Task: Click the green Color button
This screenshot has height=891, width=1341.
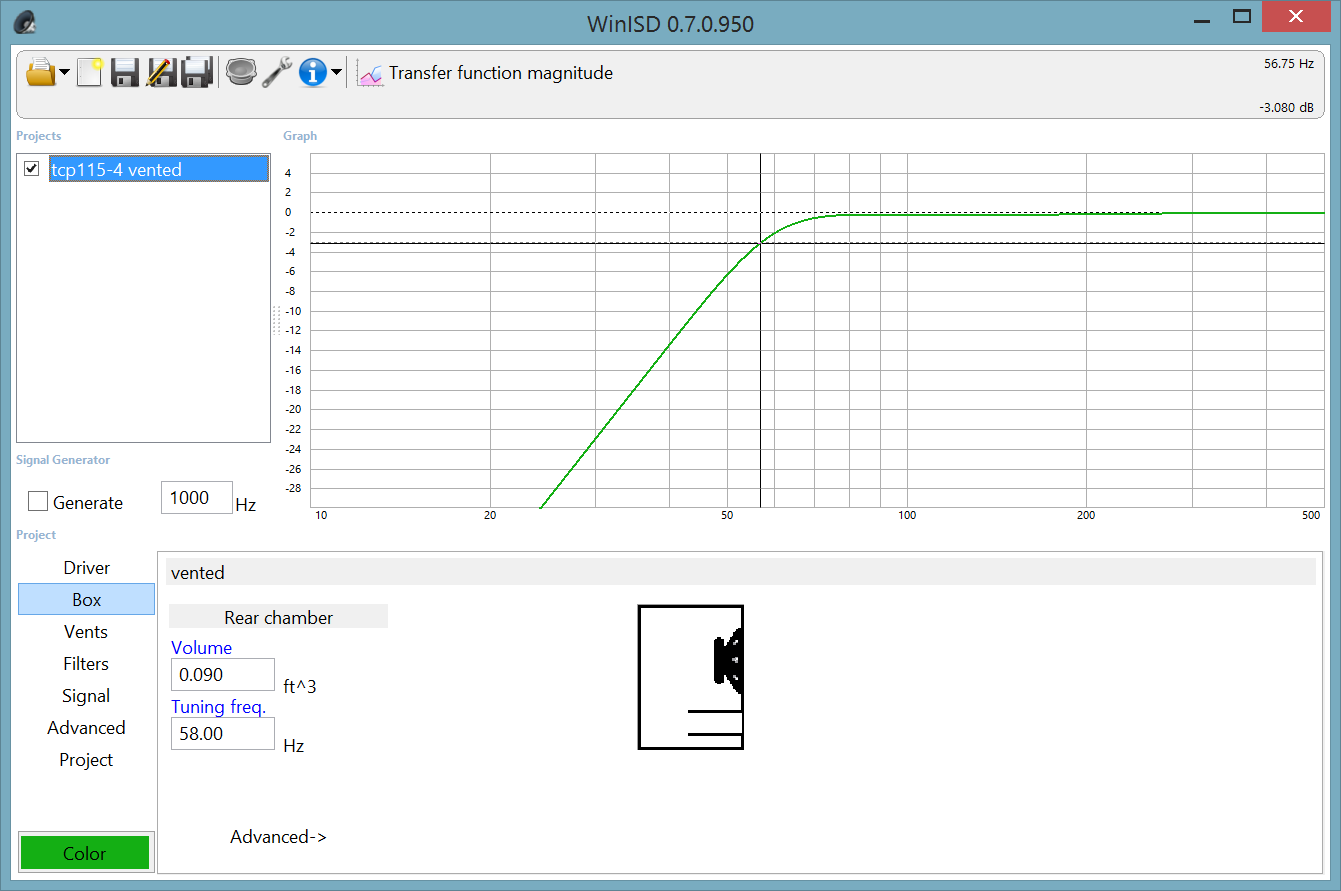Action: (85, 853)
